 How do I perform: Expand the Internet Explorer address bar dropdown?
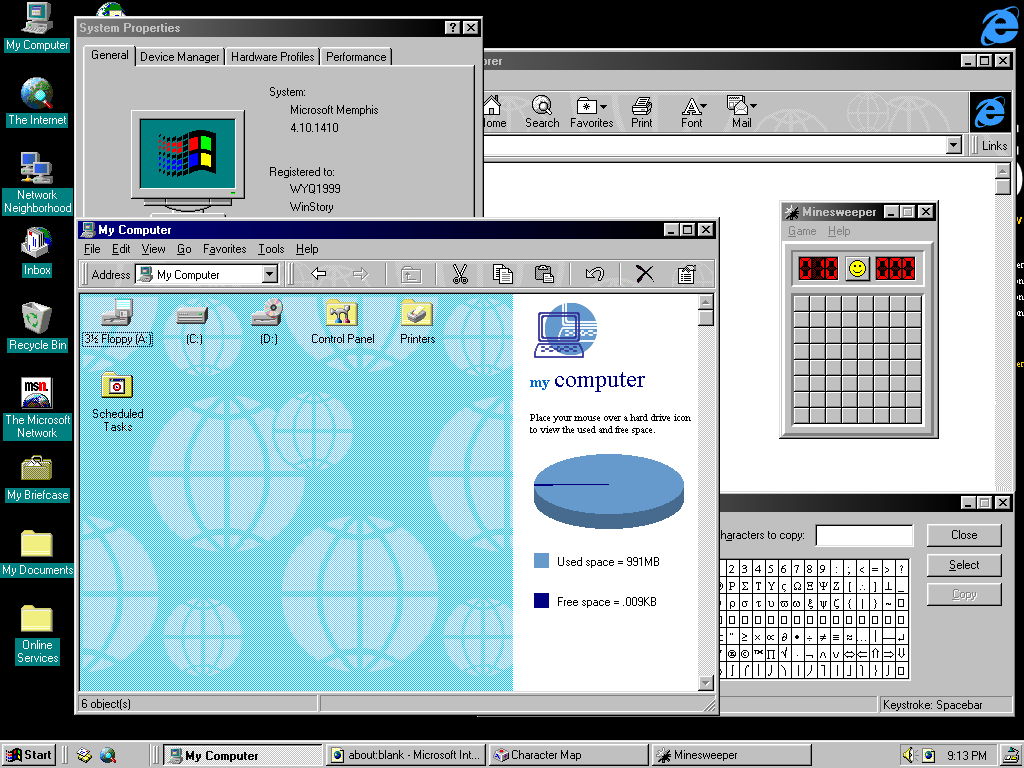click(953, 145)
